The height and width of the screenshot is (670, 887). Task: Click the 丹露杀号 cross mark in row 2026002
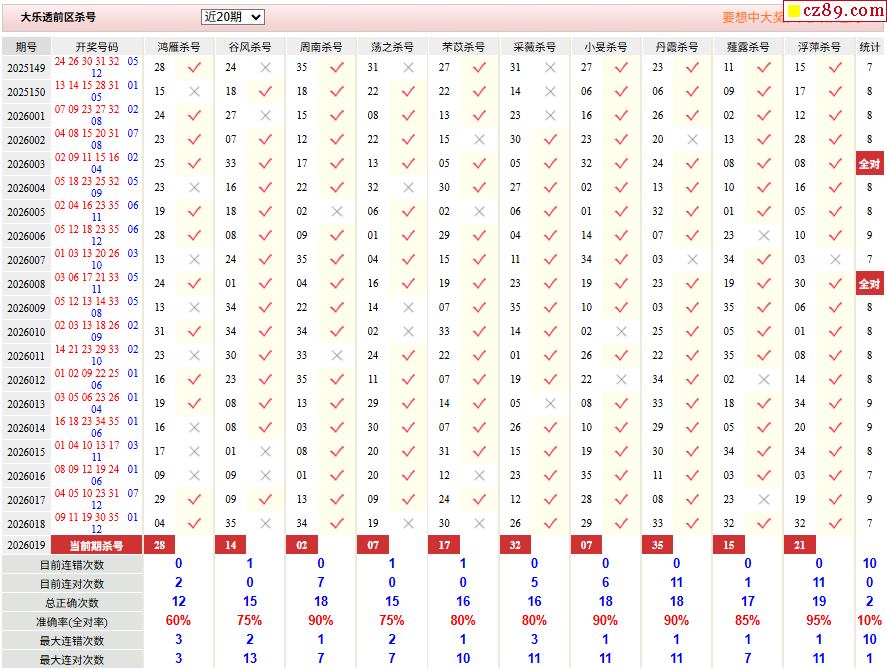pyautogui.click(x=692, y=140)
